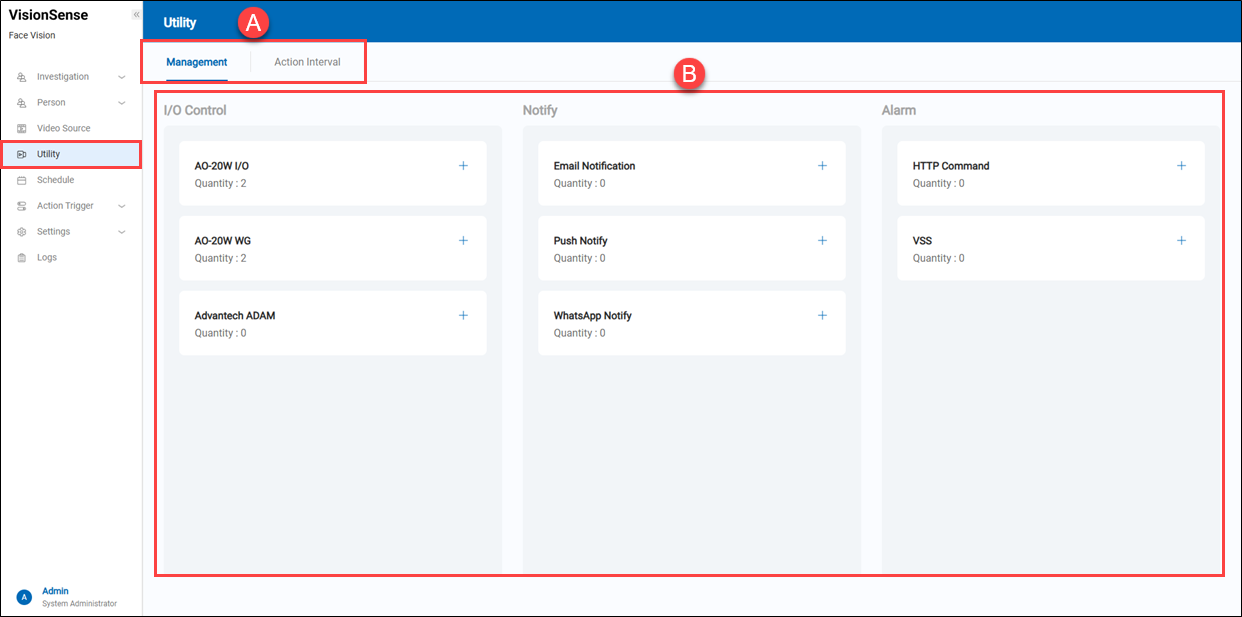Click the plus icon for AO-20W I/O
Viewport: 1242px width, 617px height.
pos(463,166)
